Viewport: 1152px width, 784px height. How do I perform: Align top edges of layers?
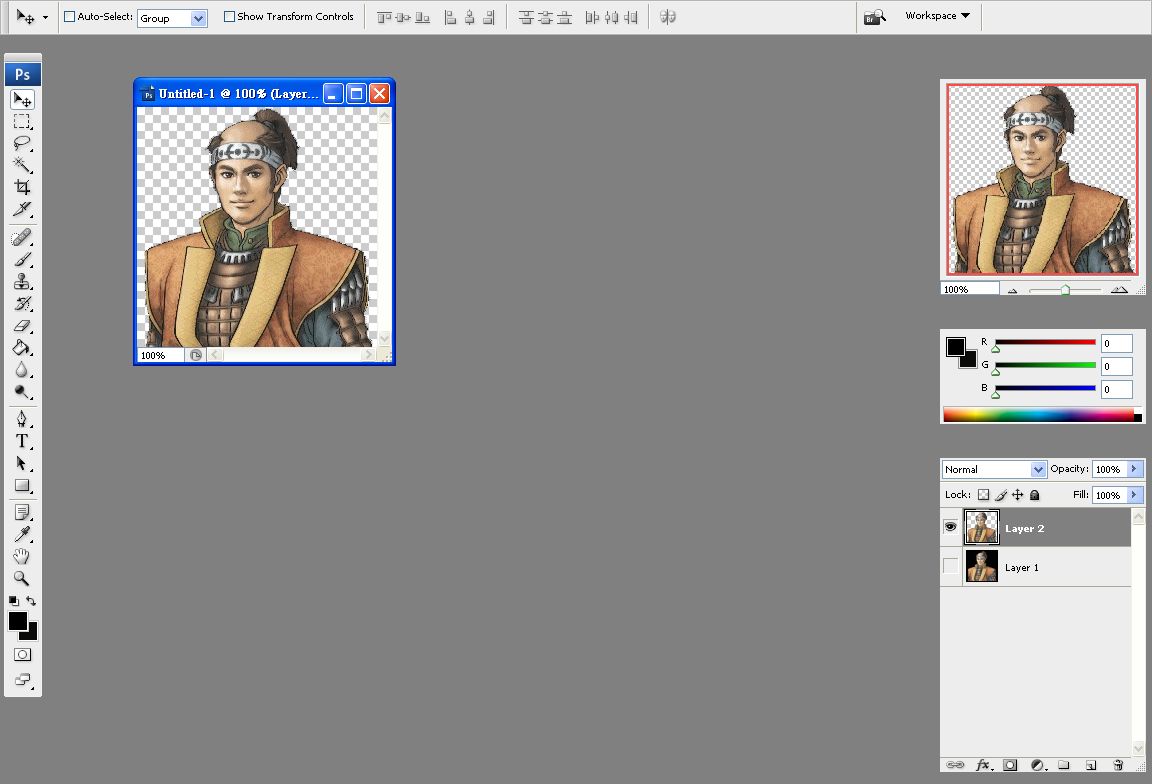click(384, 17)
